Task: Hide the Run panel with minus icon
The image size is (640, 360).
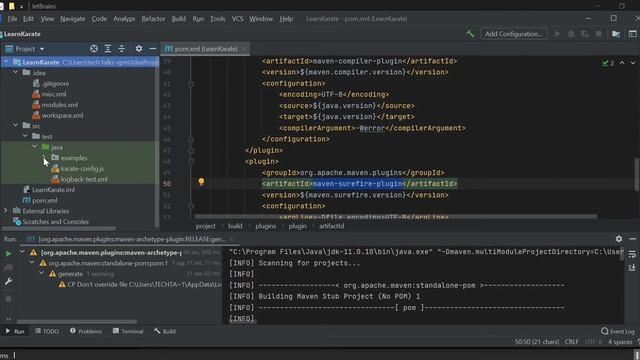Action: click(x=633, y=239)
